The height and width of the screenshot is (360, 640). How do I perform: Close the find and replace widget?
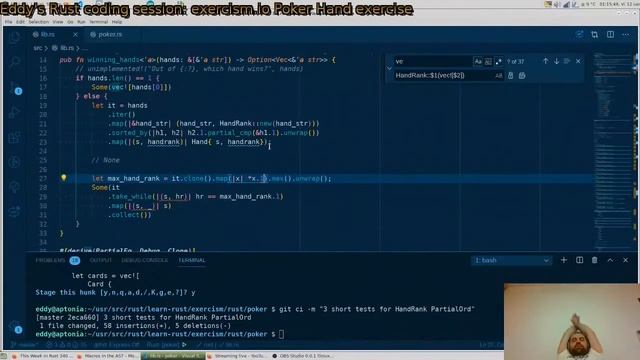(x=578, y=61)
